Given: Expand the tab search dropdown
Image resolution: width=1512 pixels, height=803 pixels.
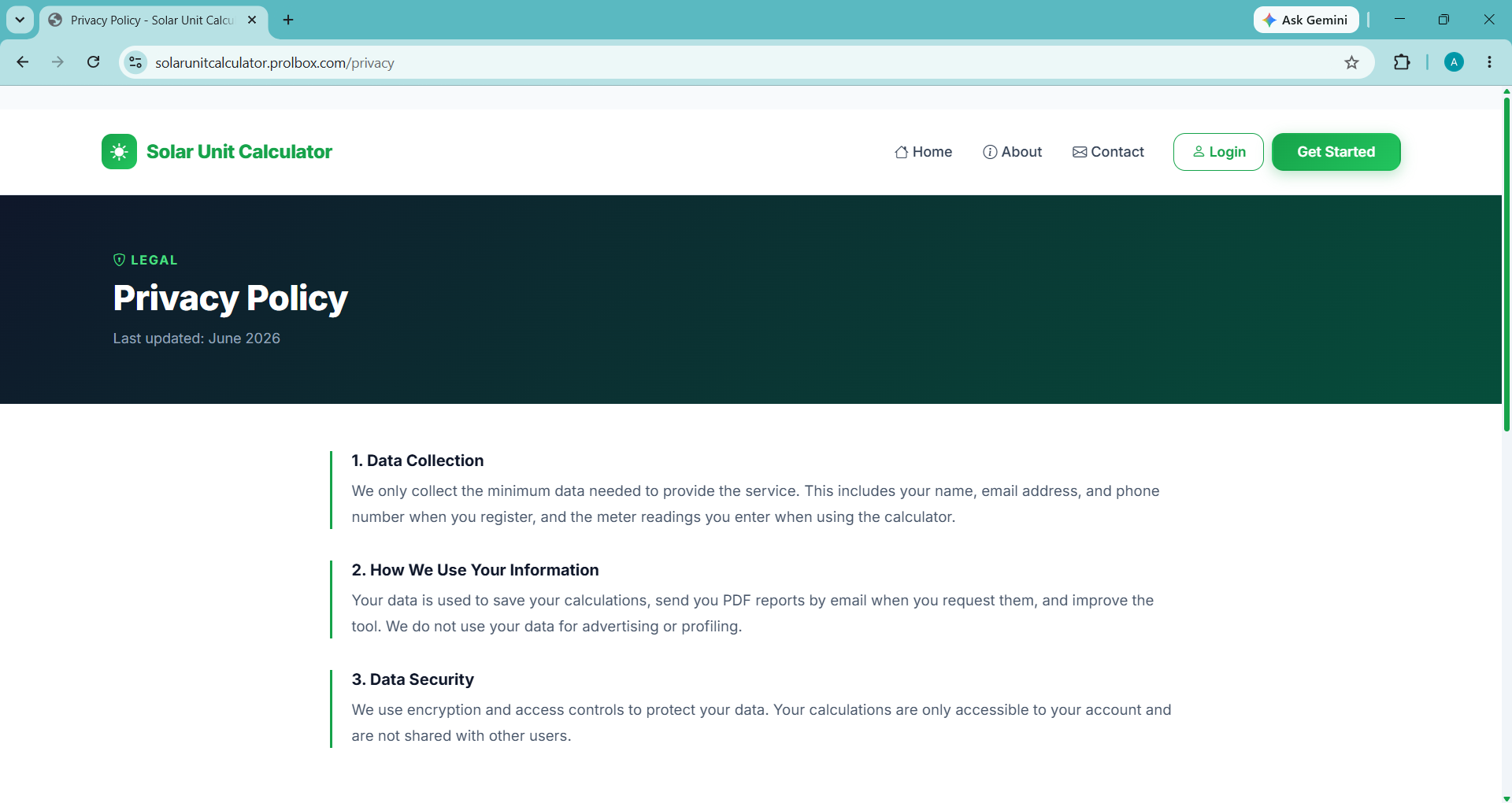Looking at the screenshot, I should click(x=20, y=20).
